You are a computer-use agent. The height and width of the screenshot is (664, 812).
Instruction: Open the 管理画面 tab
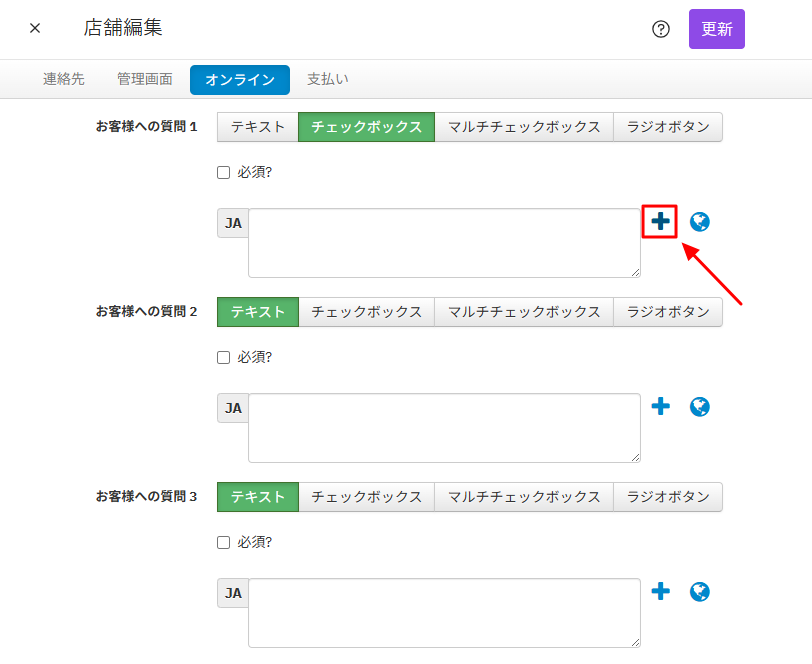click(x=144, y=79)
